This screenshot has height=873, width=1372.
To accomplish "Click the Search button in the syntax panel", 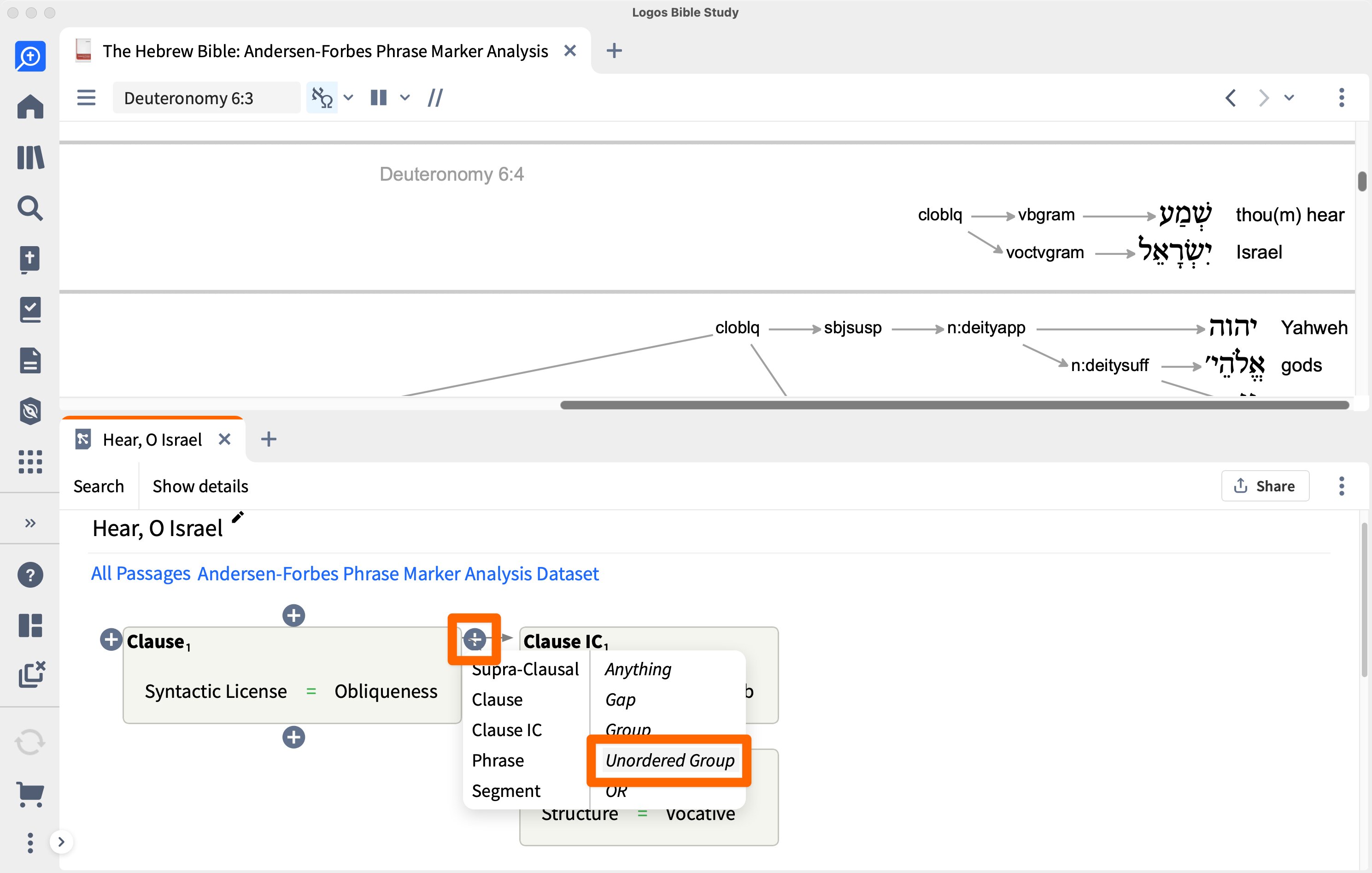I will [99, 486].
